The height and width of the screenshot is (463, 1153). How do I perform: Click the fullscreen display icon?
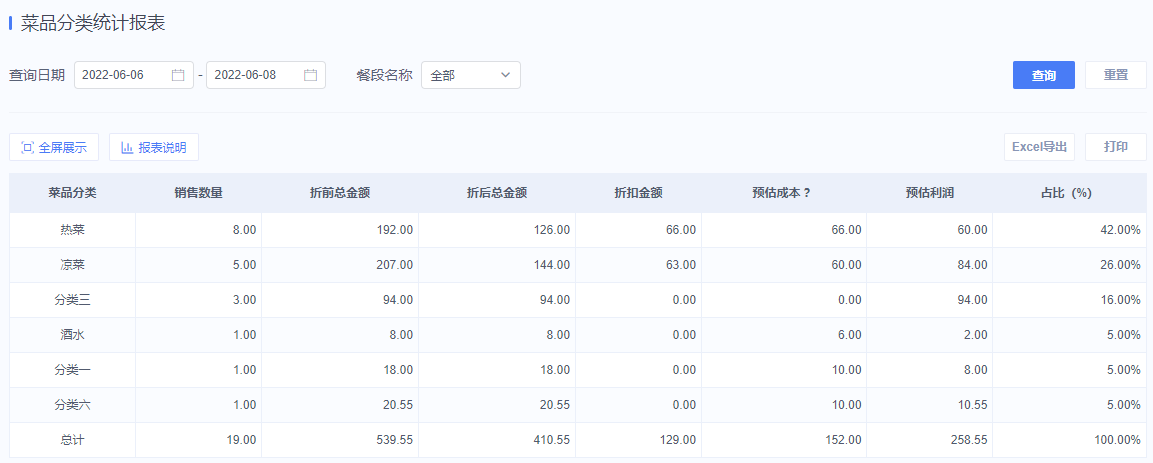(x=28, y=148)
